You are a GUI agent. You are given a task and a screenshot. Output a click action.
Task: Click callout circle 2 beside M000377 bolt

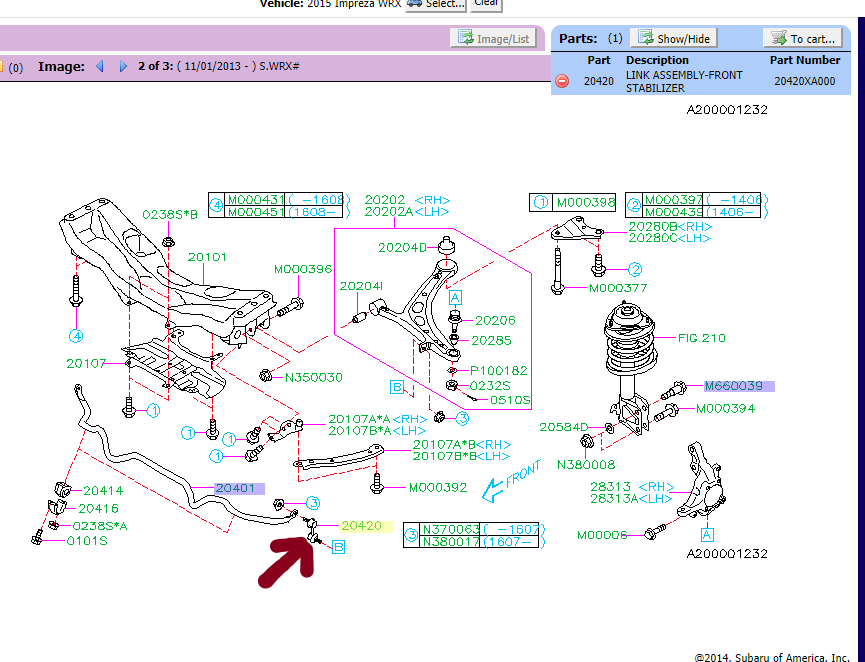pos(634,269)
